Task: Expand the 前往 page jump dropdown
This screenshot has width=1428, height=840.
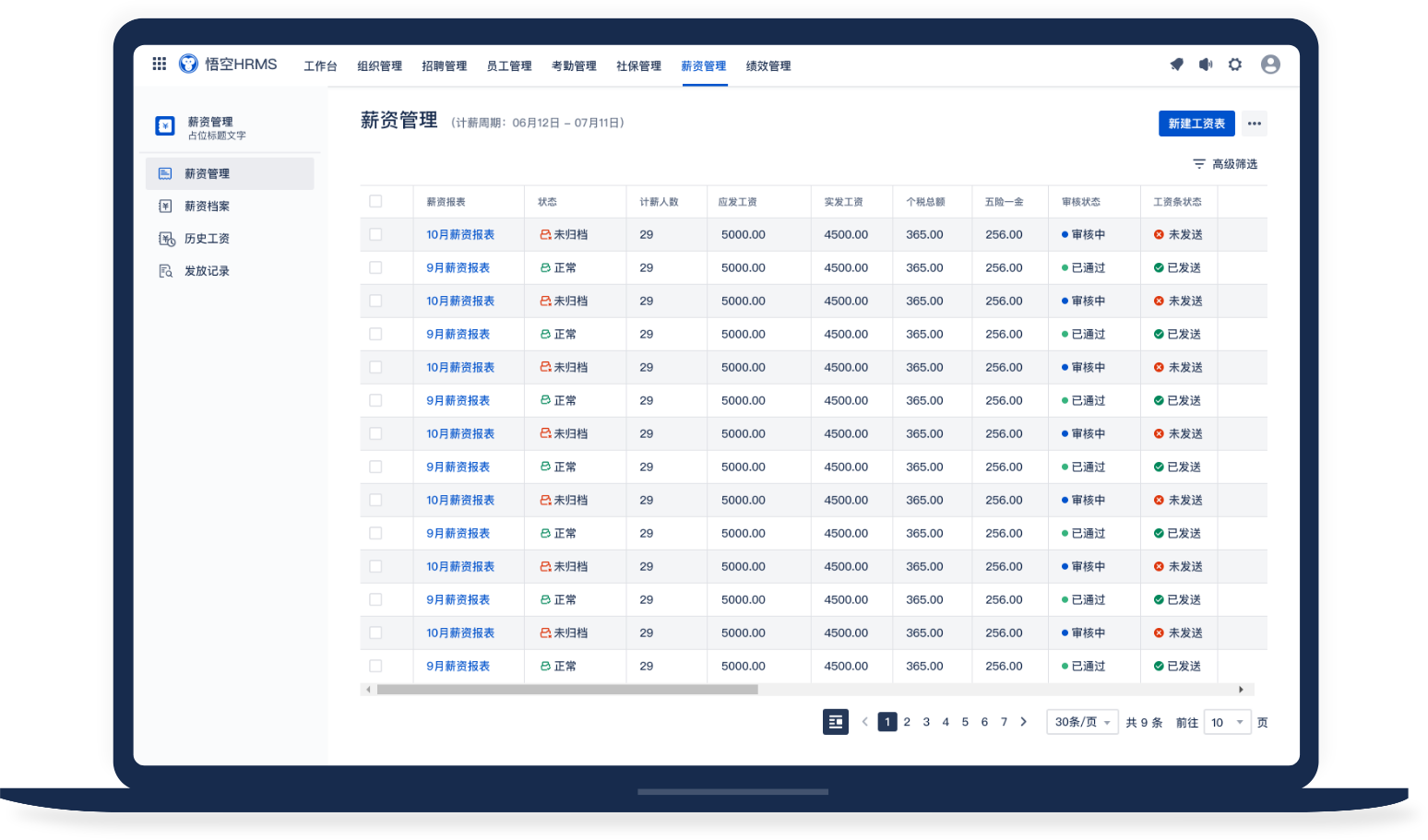Action: click(1227, 722)
